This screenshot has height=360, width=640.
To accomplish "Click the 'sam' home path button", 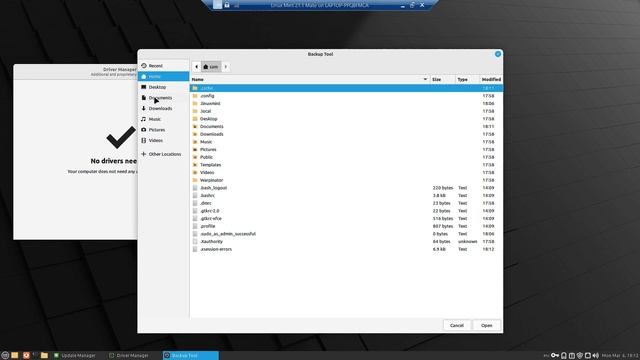I will tap(211, 67).
